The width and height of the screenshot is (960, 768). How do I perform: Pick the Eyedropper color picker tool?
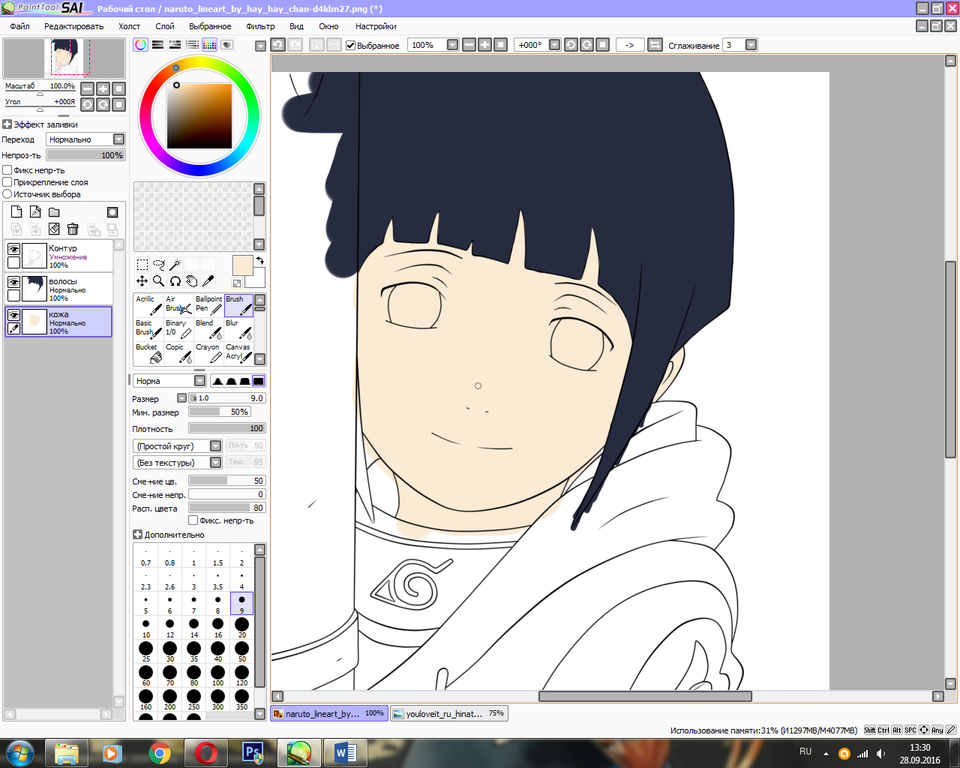tap(208, 281)
